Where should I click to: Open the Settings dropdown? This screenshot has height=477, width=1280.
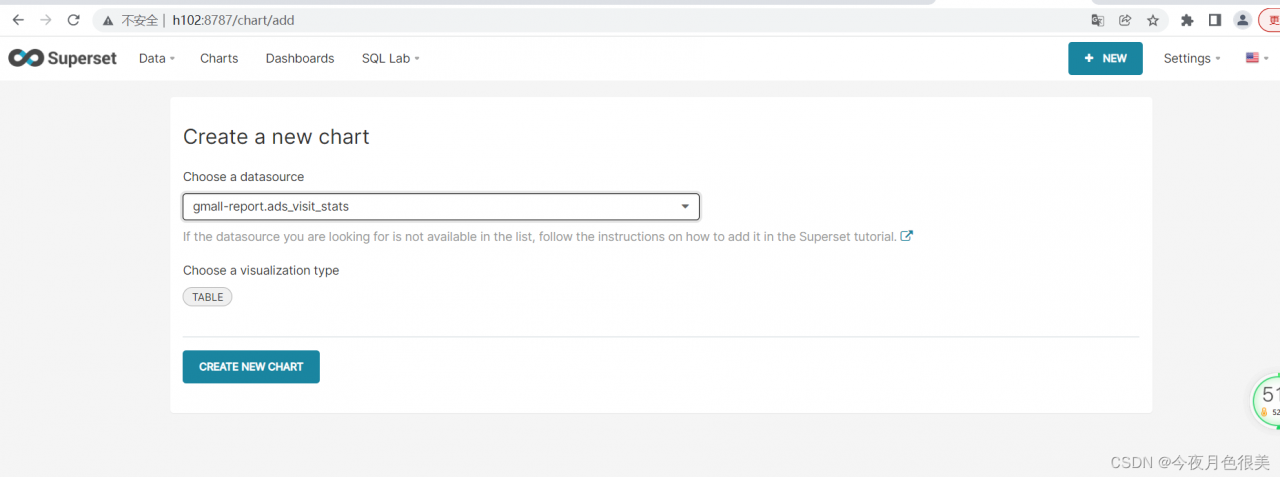pos(1192,58)
